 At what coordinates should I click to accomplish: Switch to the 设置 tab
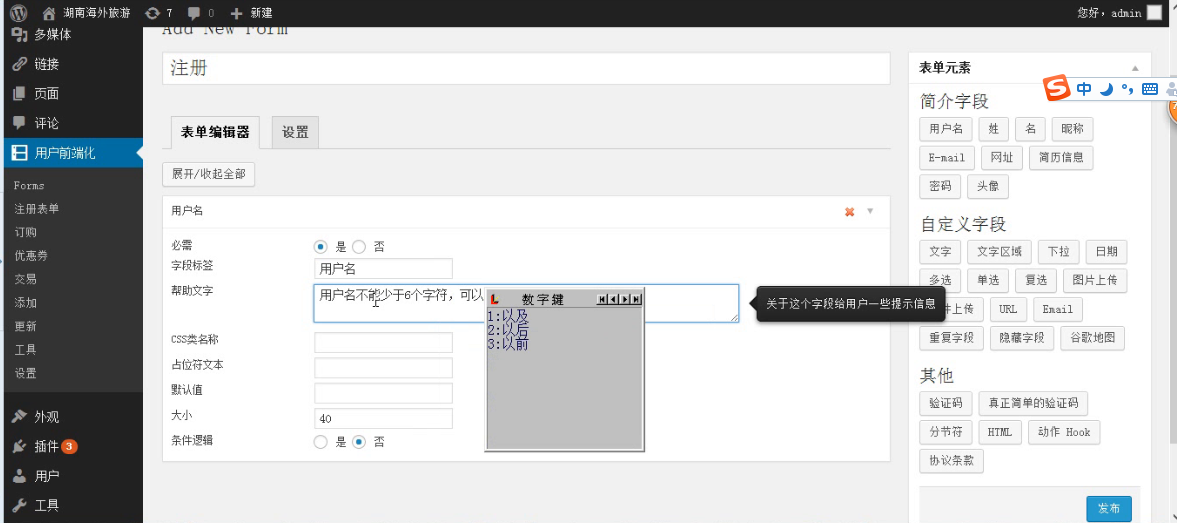296,133
